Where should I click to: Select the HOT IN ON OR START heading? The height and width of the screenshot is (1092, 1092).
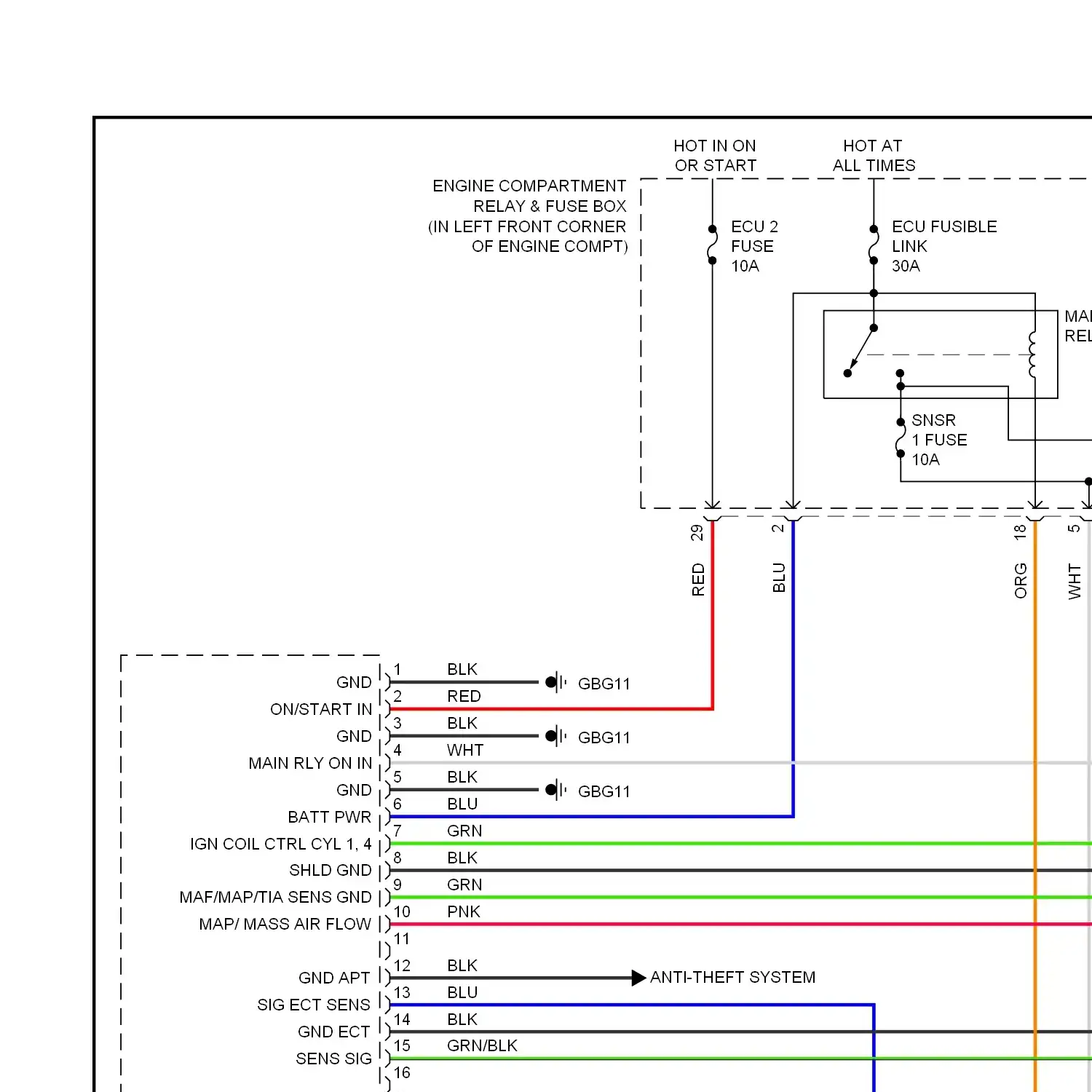tap(715, 156)
